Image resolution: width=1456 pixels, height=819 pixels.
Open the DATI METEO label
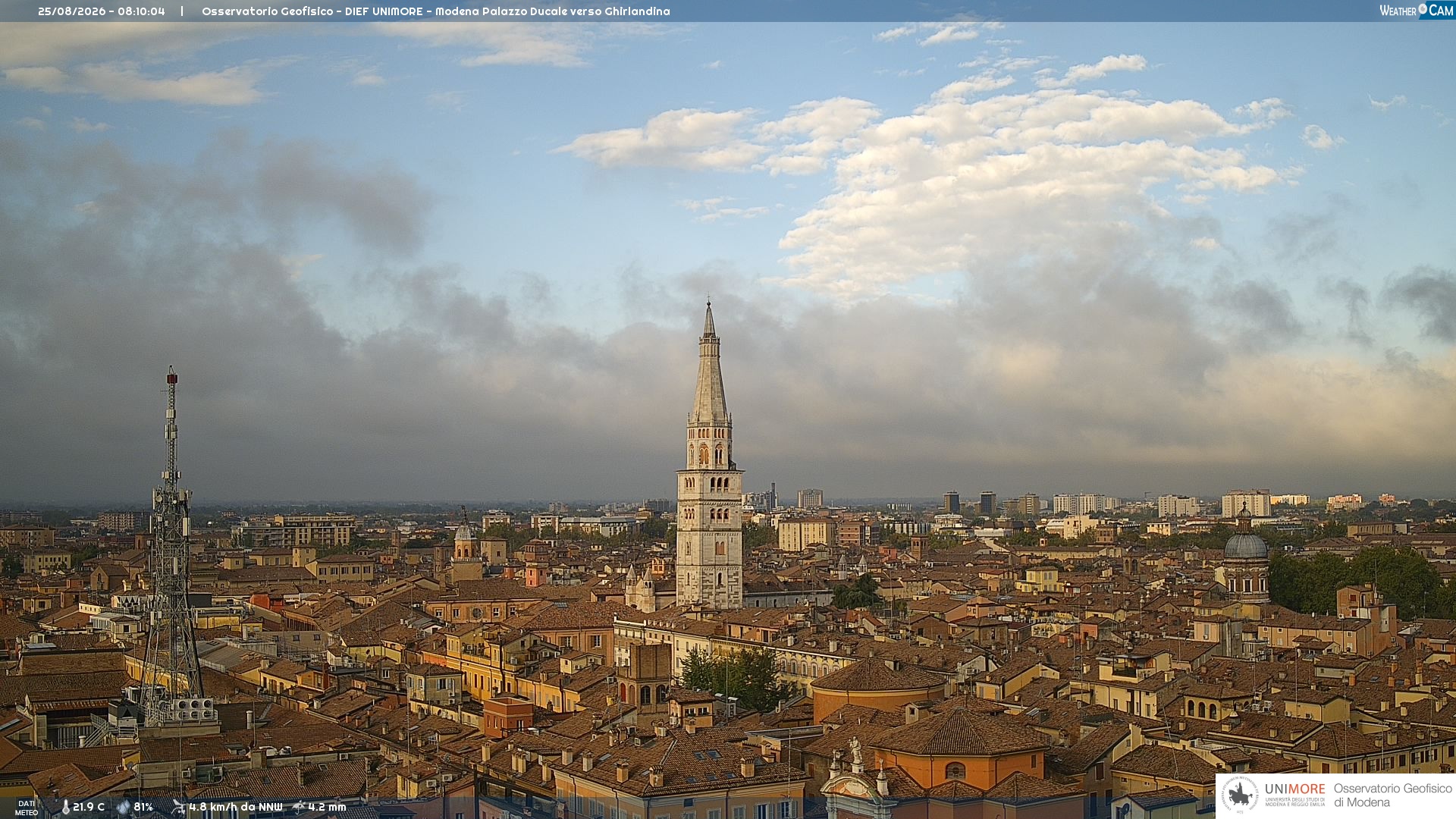[27, 808]
